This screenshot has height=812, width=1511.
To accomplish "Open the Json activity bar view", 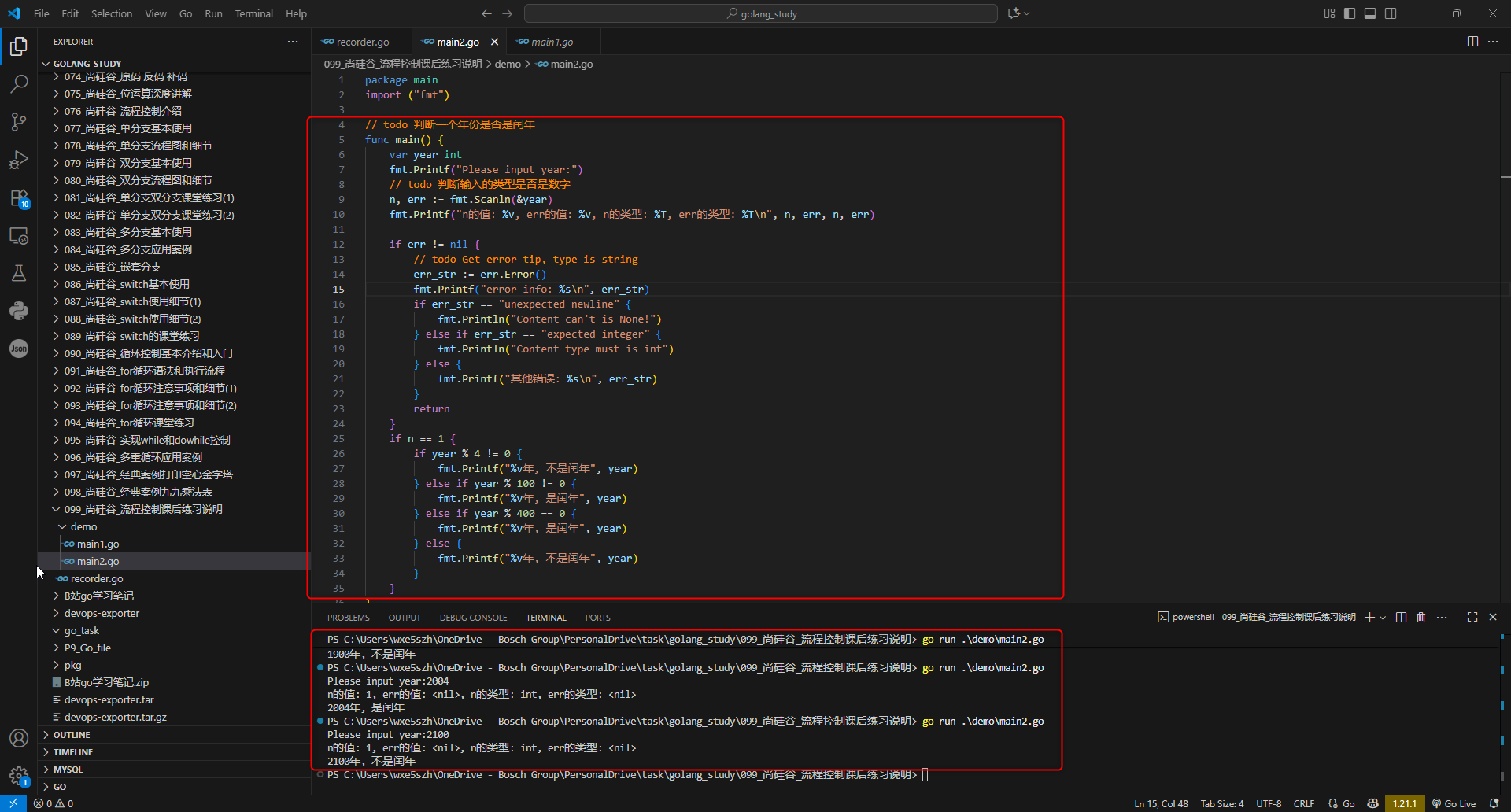I will (19, 349).
